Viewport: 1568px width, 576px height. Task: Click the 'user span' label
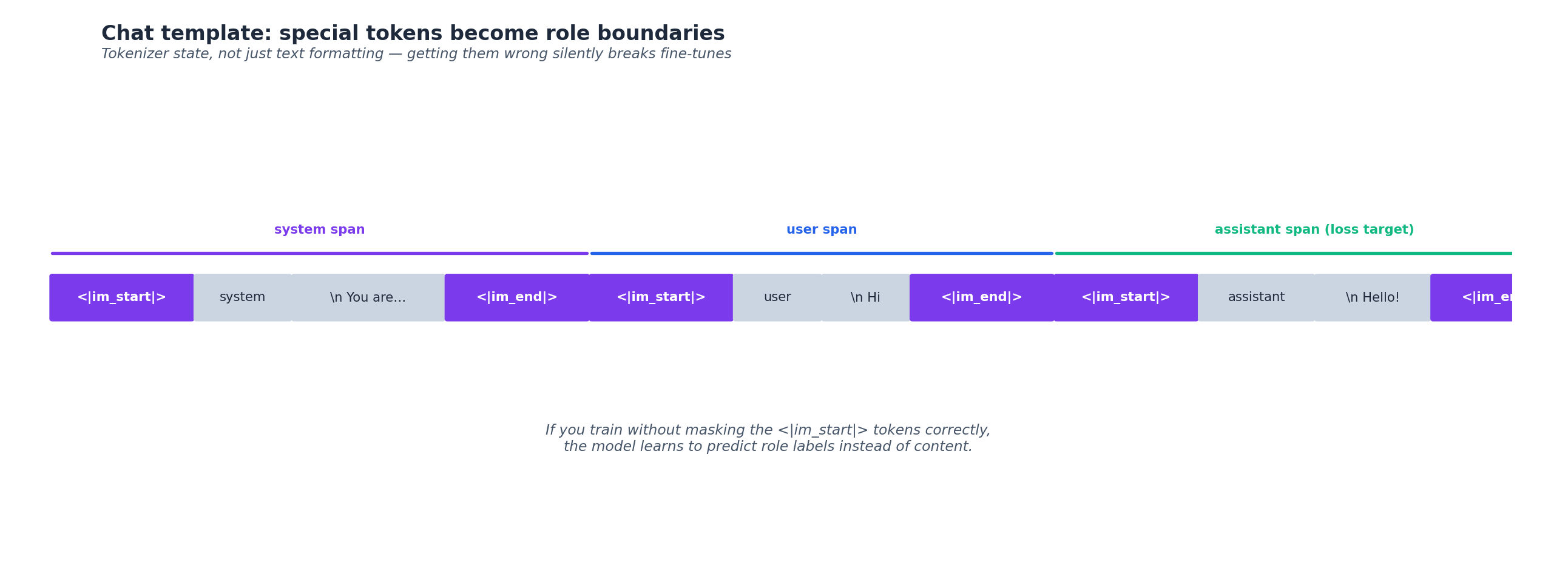[822, 230]
